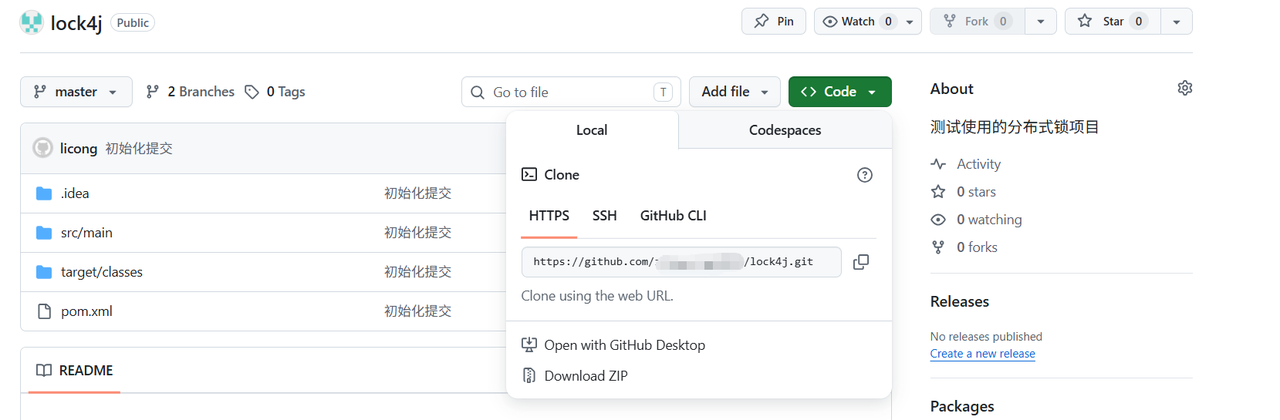Click the clone help question mark icon
Image resolution: width=1280 pixels, height=420 pixels.
coord(865,175)
